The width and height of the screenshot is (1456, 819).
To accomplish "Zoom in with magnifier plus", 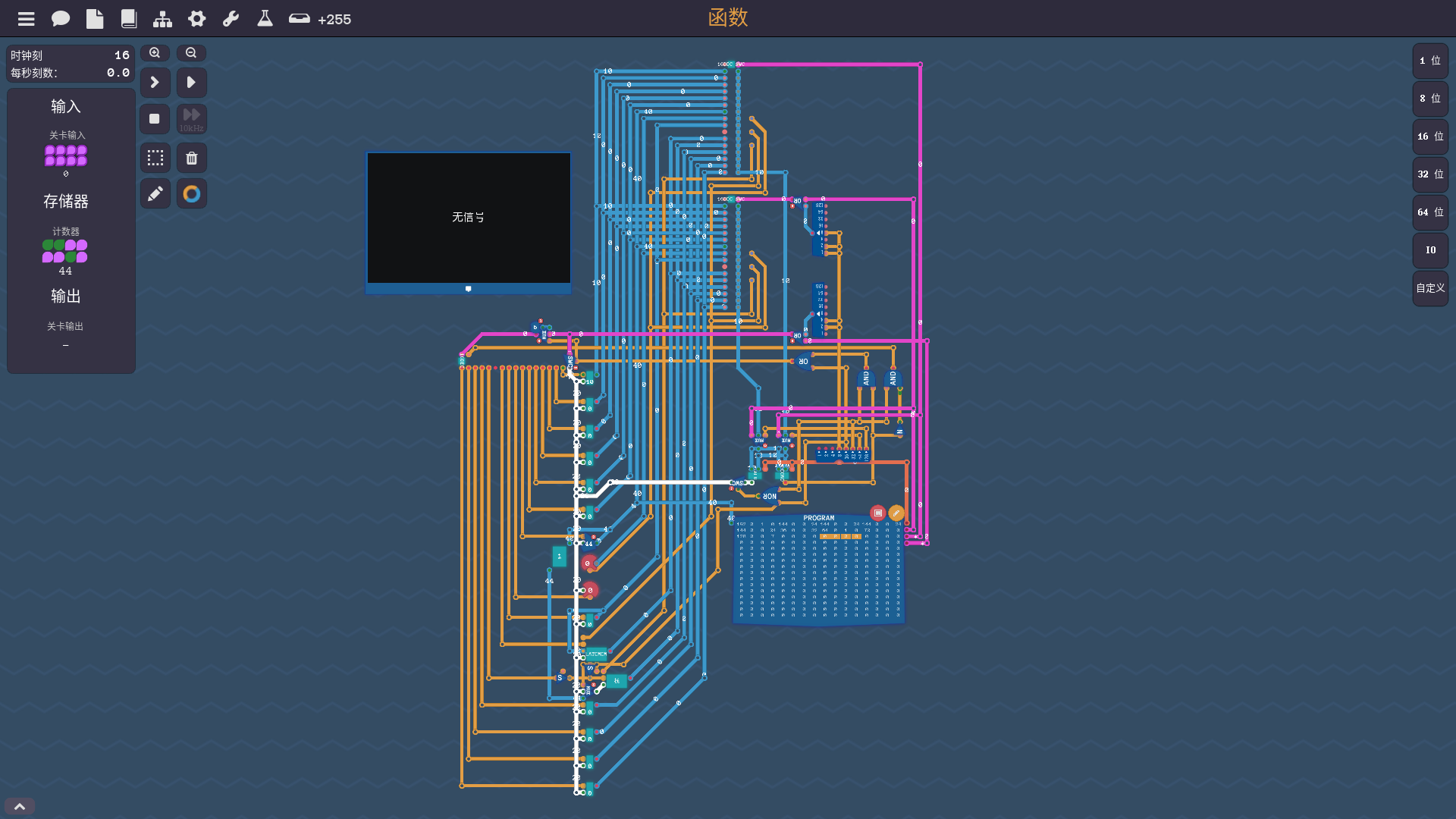I will tap(155, 53).
